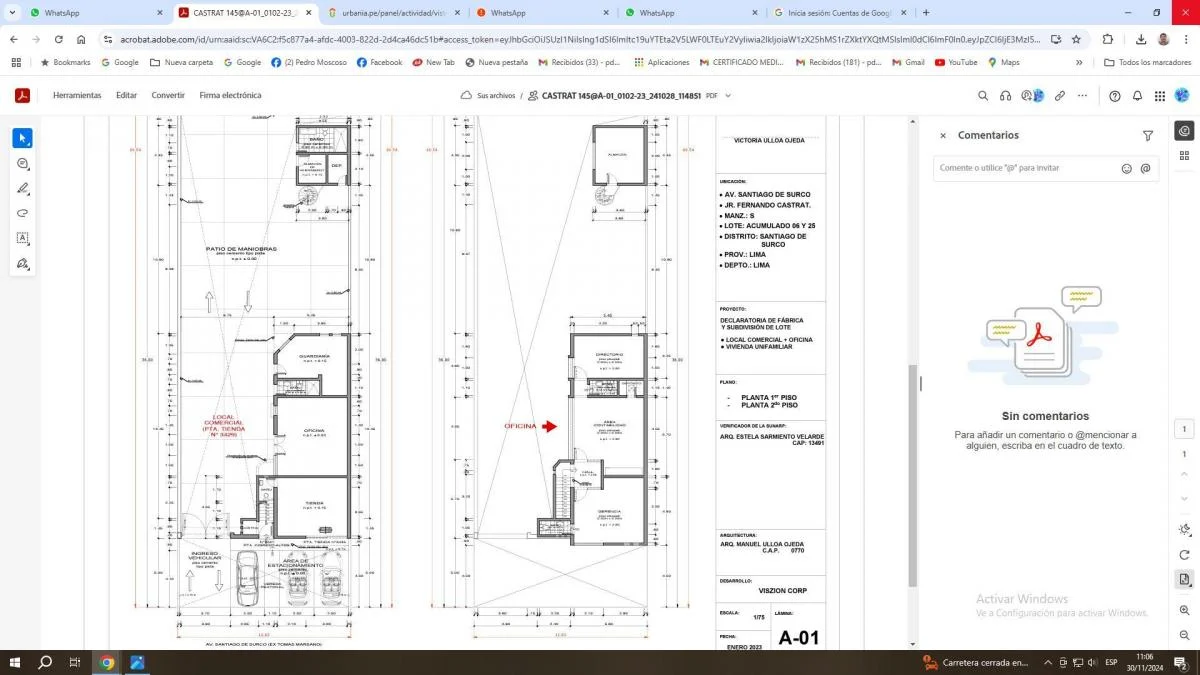Open the Facebook bookmark
This screenshot has width=1200, height=675.
coord(379,62)
